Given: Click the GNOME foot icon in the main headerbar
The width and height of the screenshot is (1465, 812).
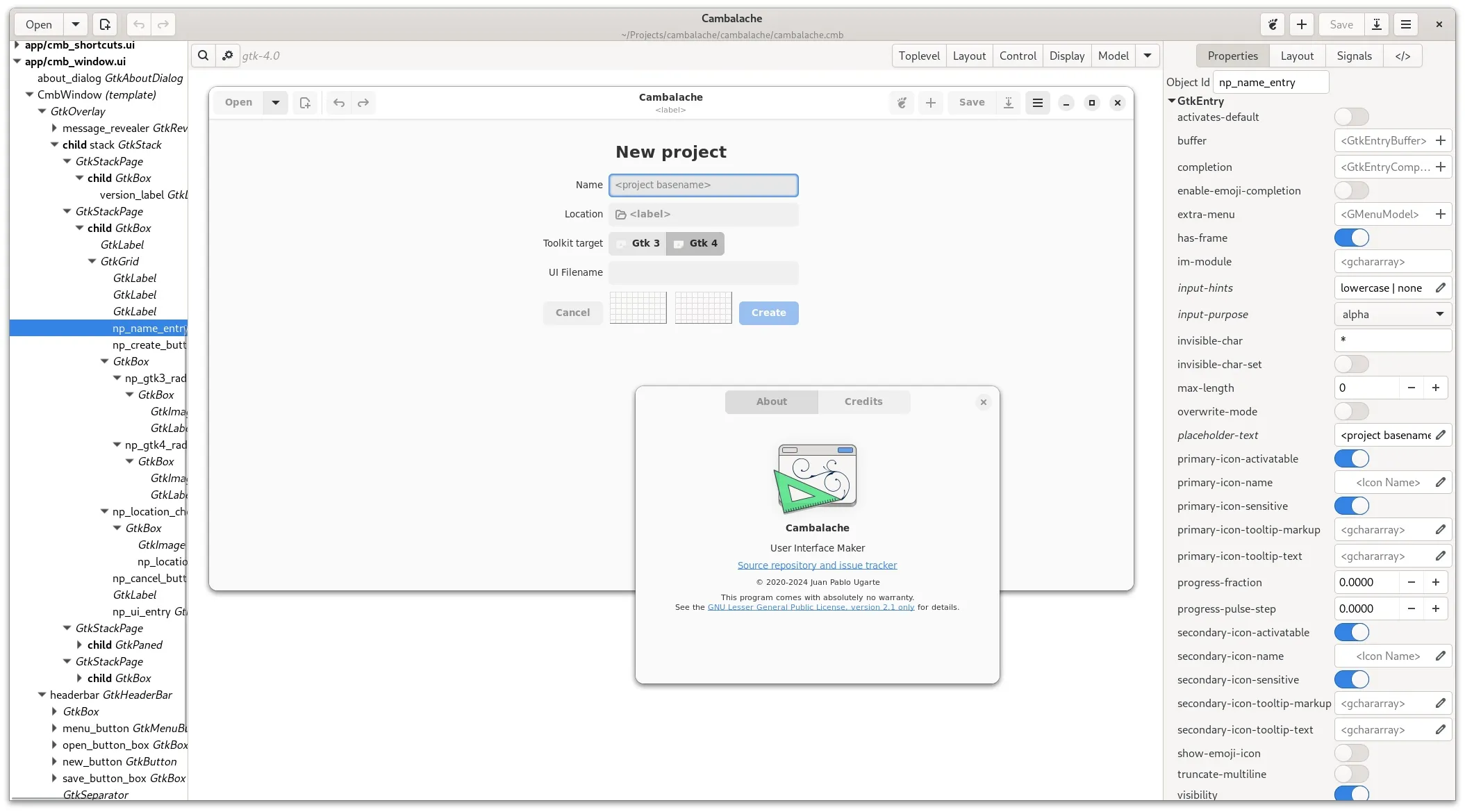Looking at the screenshot, I should coord(1273,24).
